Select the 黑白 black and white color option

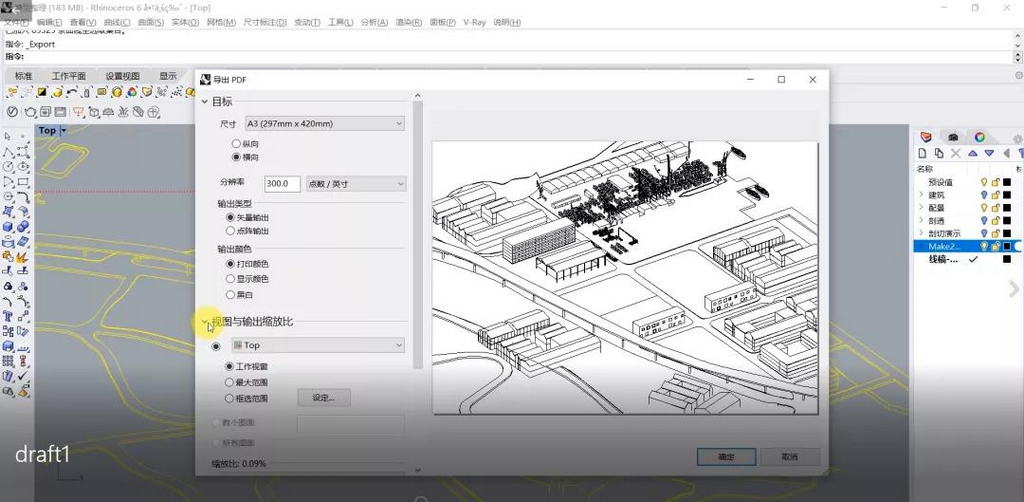(231, 295)
